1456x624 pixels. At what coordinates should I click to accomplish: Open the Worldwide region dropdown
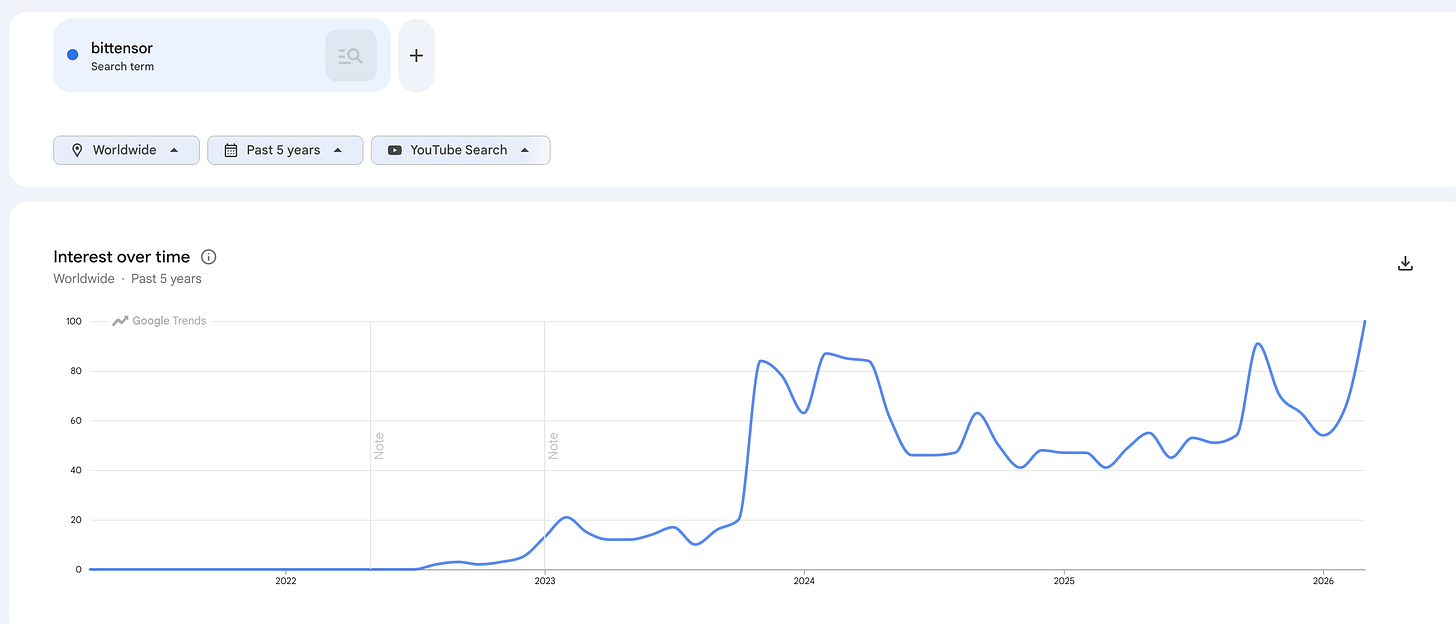tap(126, 150)
